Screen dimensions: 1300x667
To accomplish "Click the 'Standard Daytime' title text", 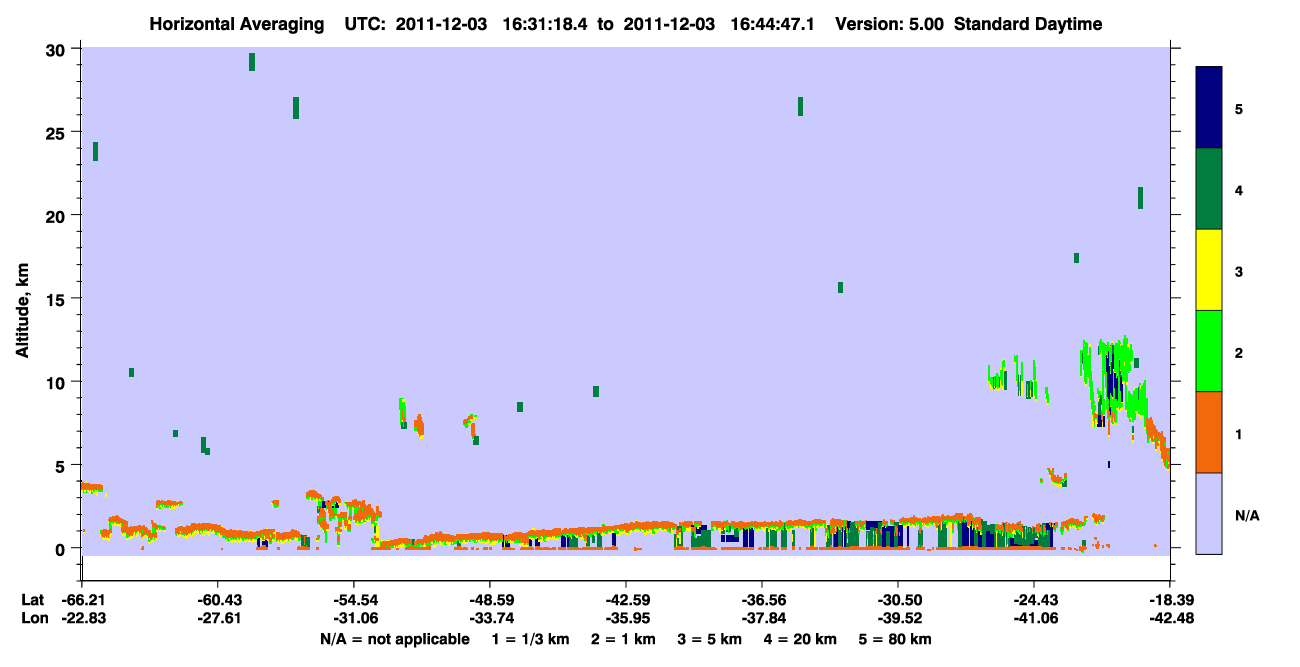I will pyautogui.click(x=1028, y=25).
